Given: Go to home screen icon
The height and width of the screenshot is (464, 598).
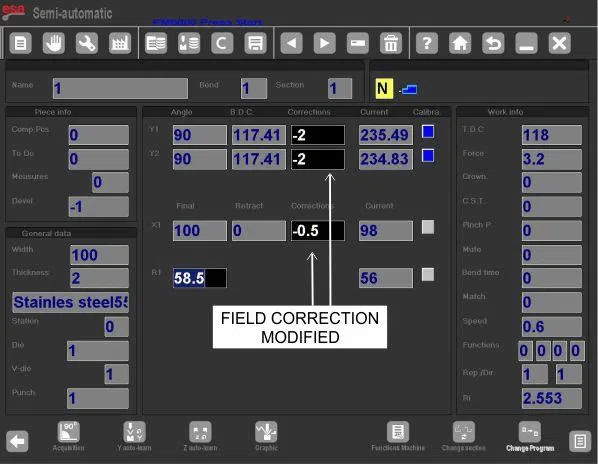Looking at the screenshot, I should click(460, 43).
